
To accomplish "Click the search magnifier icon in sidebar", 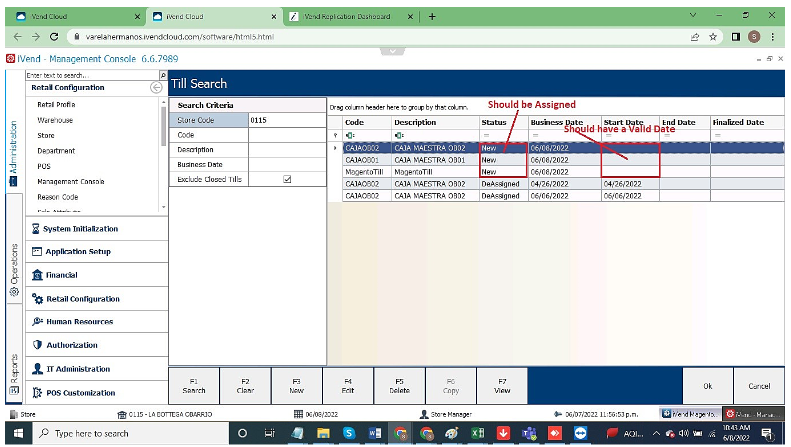I will pyautogui.click(x=163, y=75).
